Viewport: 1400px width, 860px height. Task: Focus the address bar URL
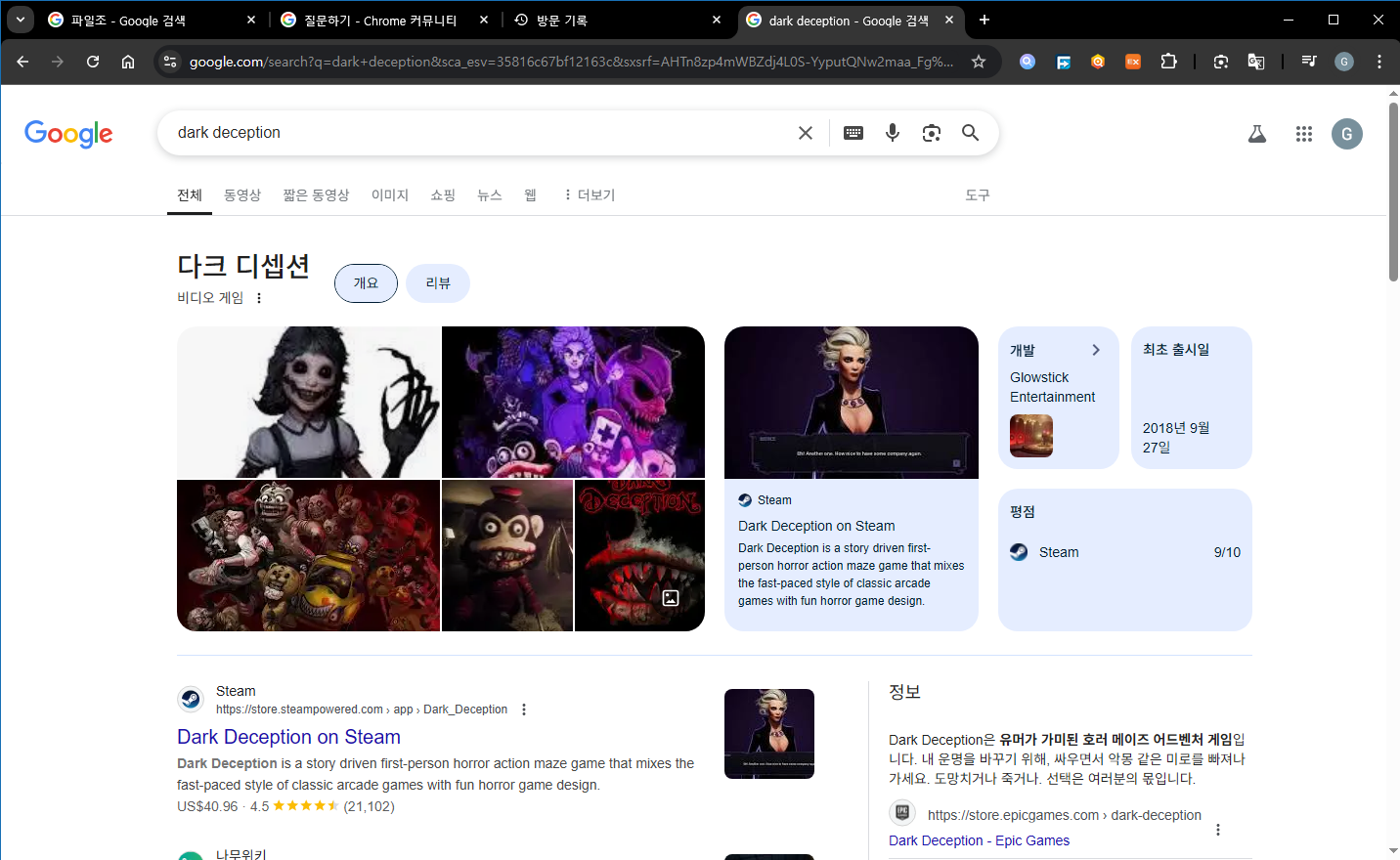[x=571, y=62]
